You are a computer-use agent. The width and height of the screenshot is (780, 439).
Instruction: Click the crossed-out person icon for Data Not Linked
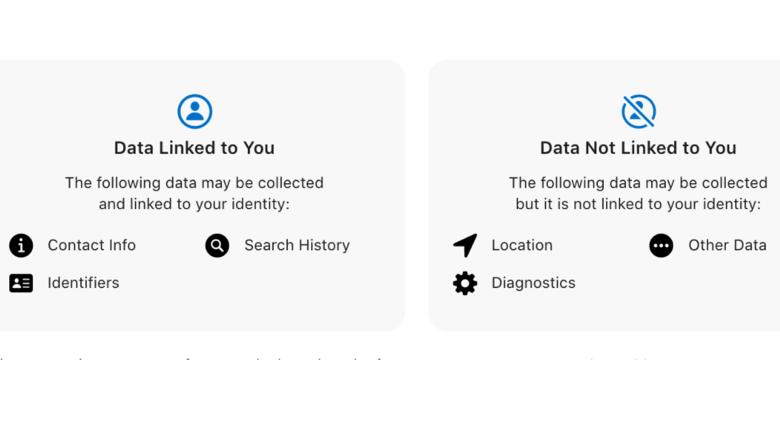639,111
